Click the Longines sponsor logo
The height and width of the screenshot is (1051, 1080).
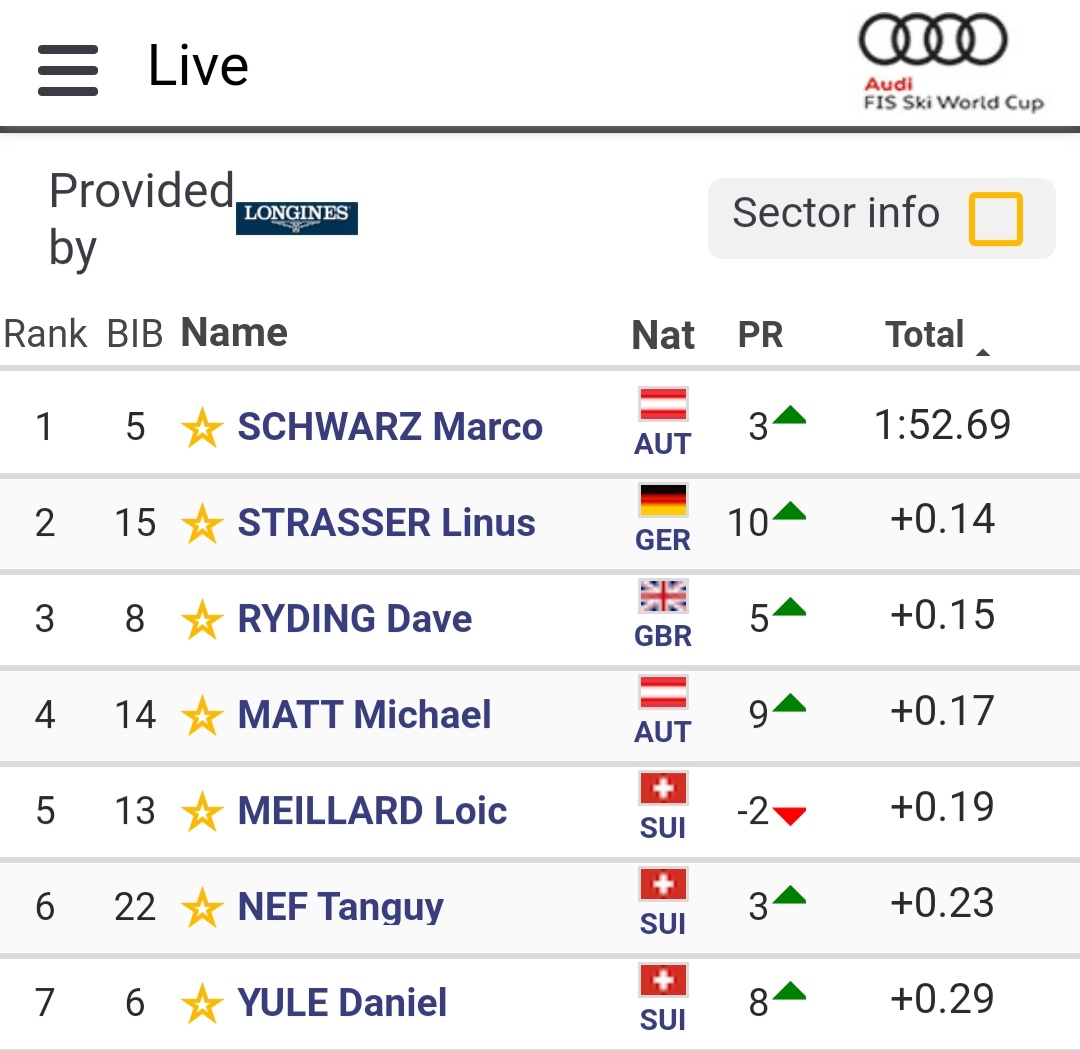pyautogui.click(x=297, y=217)
